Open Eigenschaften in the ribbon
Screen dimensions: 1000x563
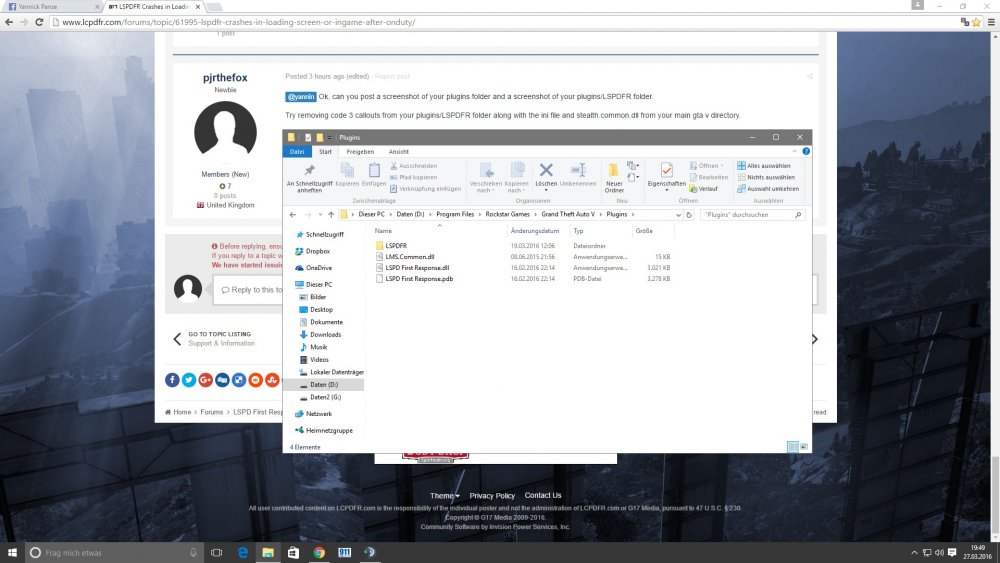pyautogui.click(x=667, y=174)
